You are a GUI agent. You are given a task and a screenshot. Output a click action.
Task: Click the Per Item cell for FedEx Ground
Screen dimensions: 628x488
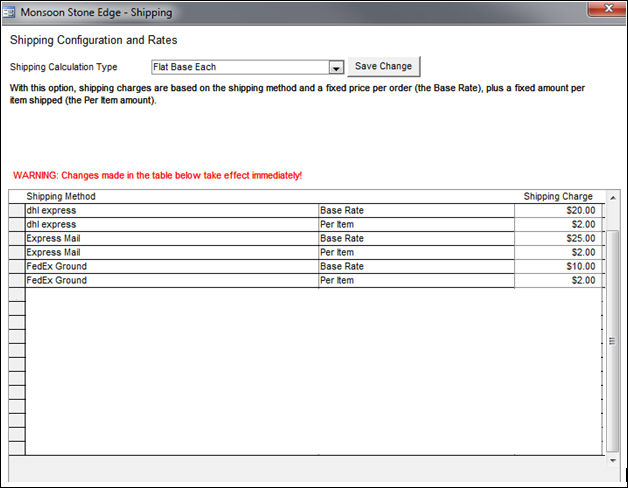tap(415, 281)
